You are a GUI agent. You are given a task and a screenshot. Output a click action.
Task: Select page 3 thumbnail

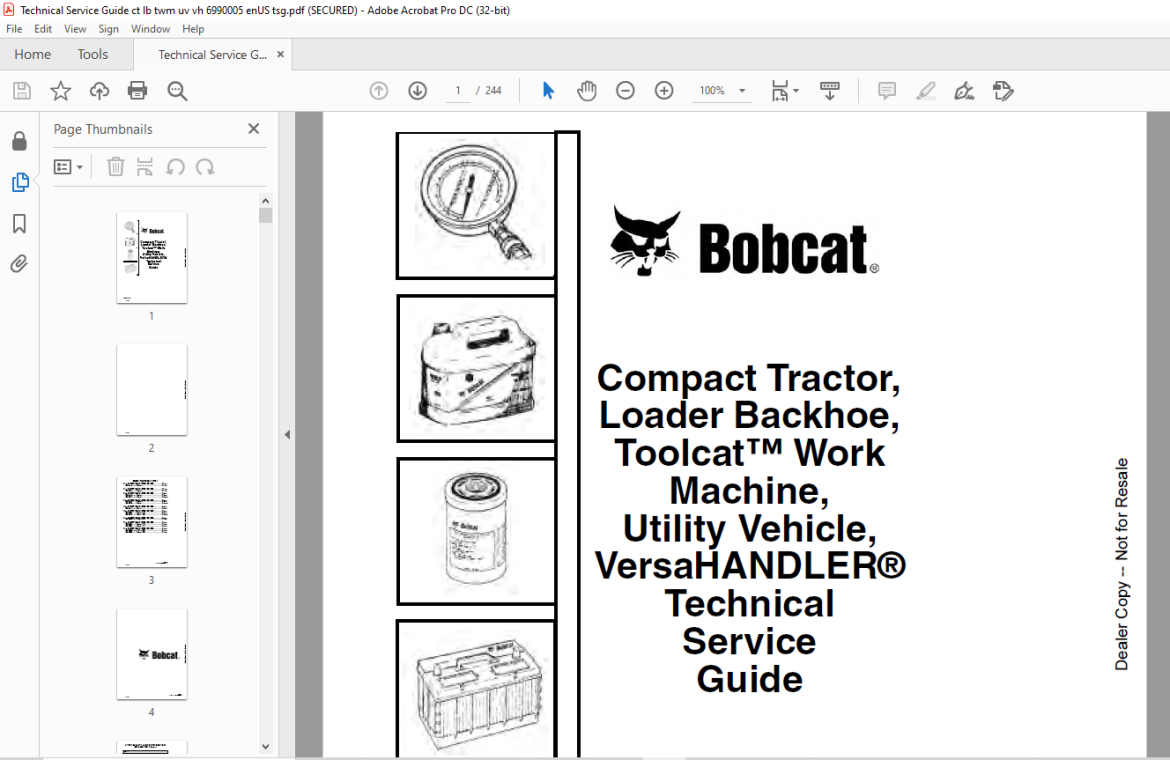click(x=151, y=522)
